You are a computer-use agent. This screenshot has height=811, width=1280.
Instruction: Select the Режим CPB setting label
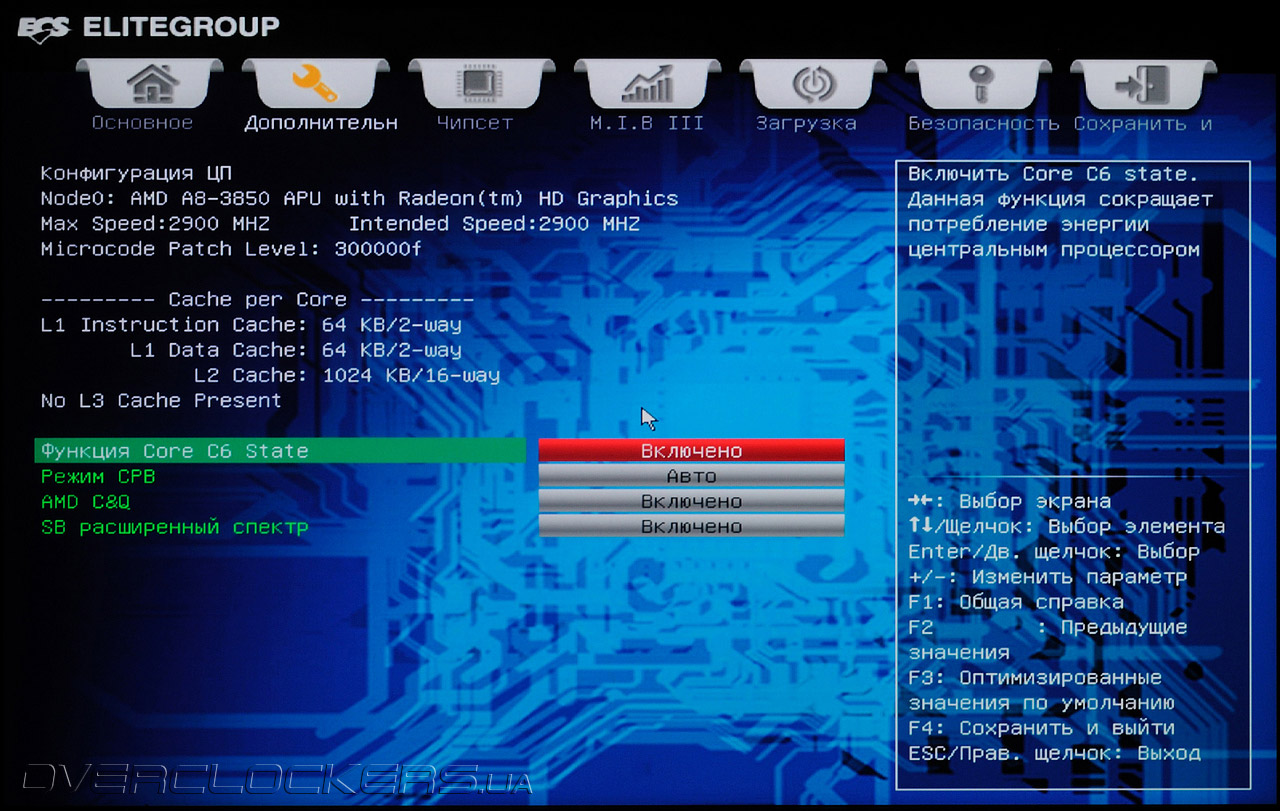[98, 476]
